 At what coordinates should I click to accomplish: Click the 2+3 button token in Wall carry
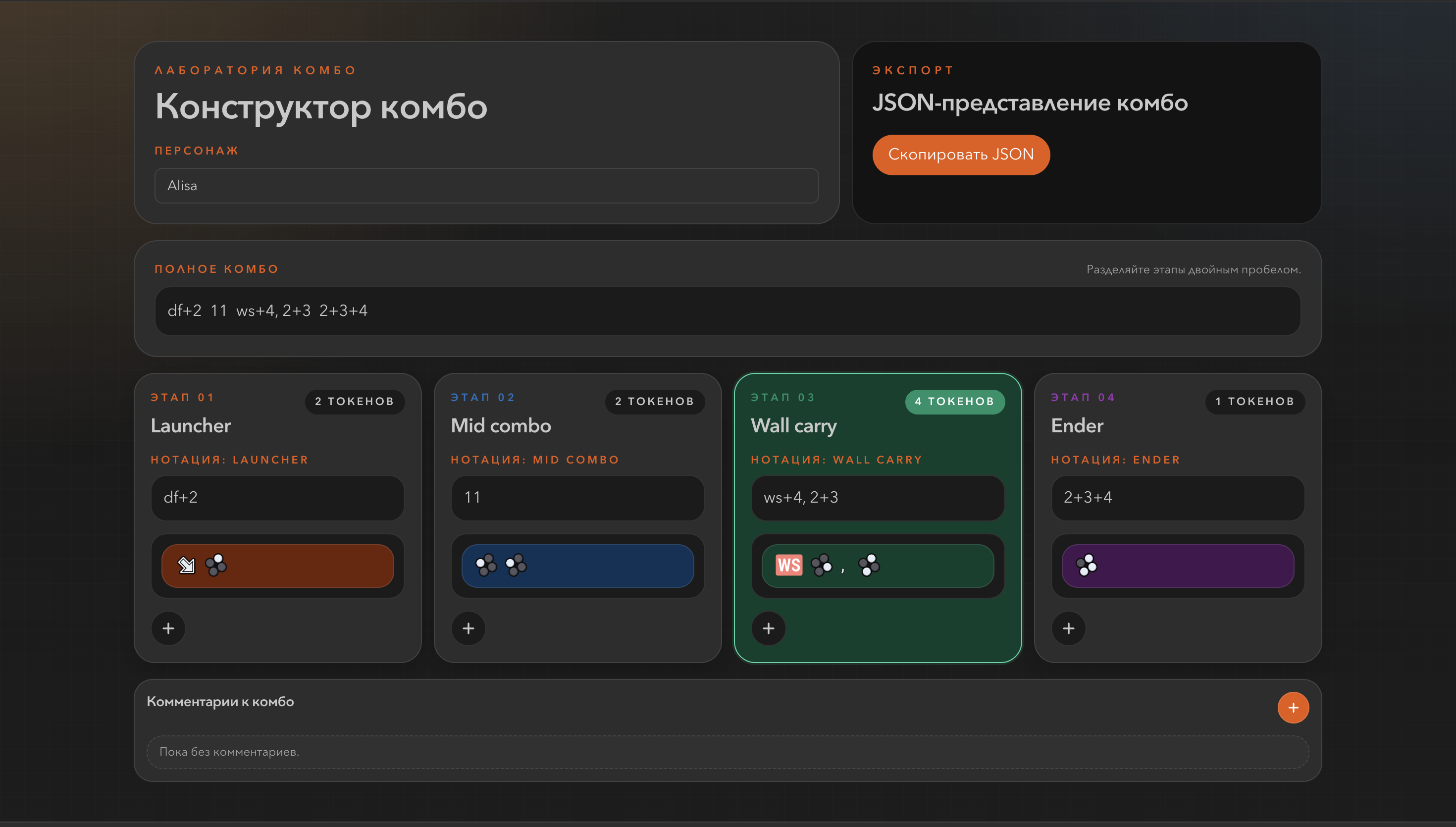tap(869, 565)
